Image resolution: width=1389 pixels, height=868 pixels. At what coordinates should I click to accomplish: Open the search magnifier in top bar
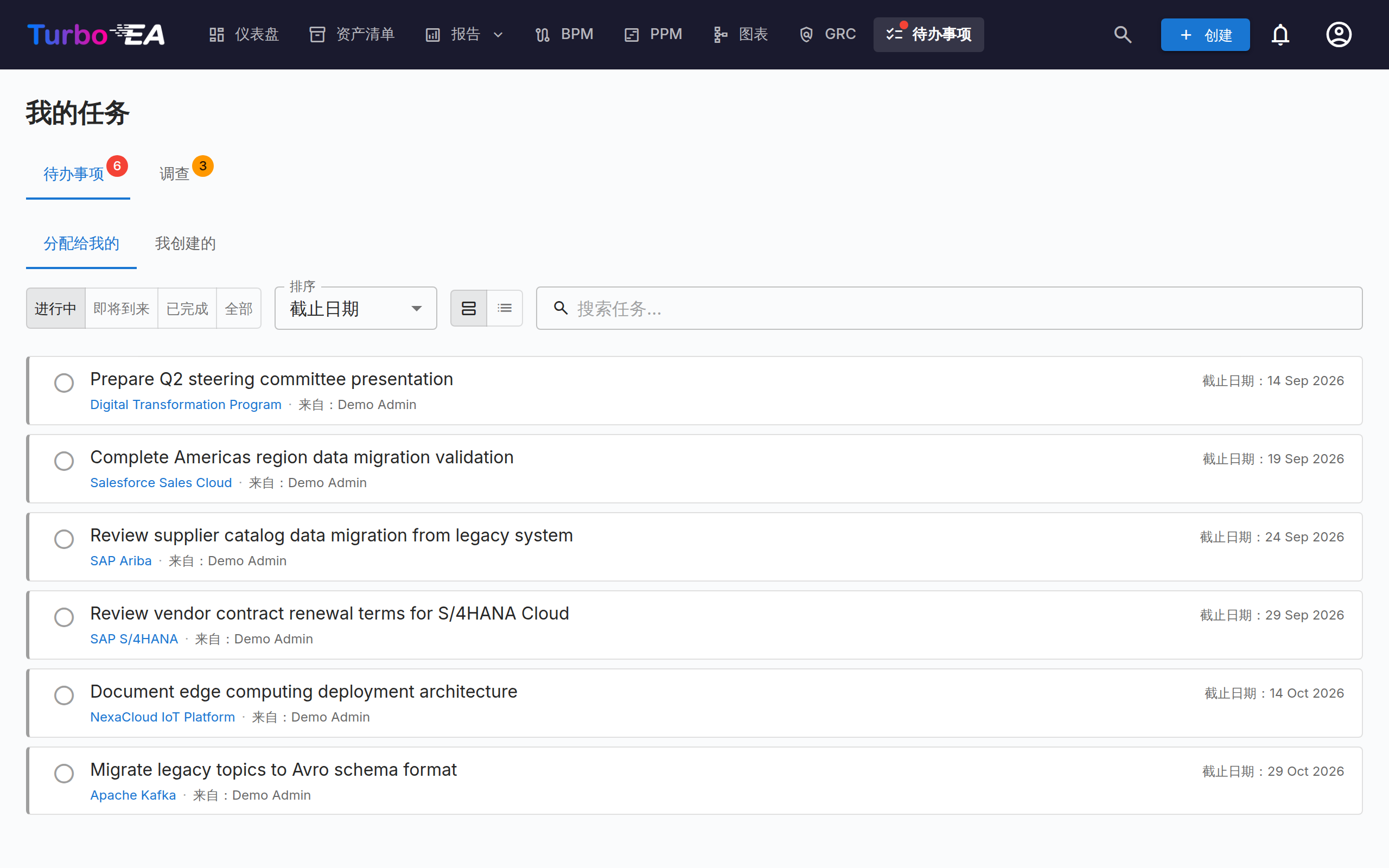1123,34
